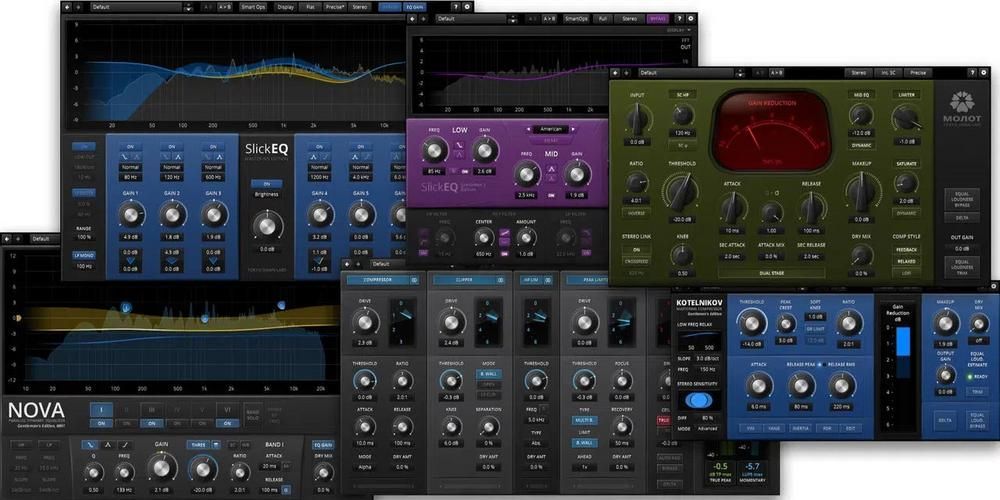Click COMPRESSOR DRIVE knob in Limiter window

click(x=365, y=323)
